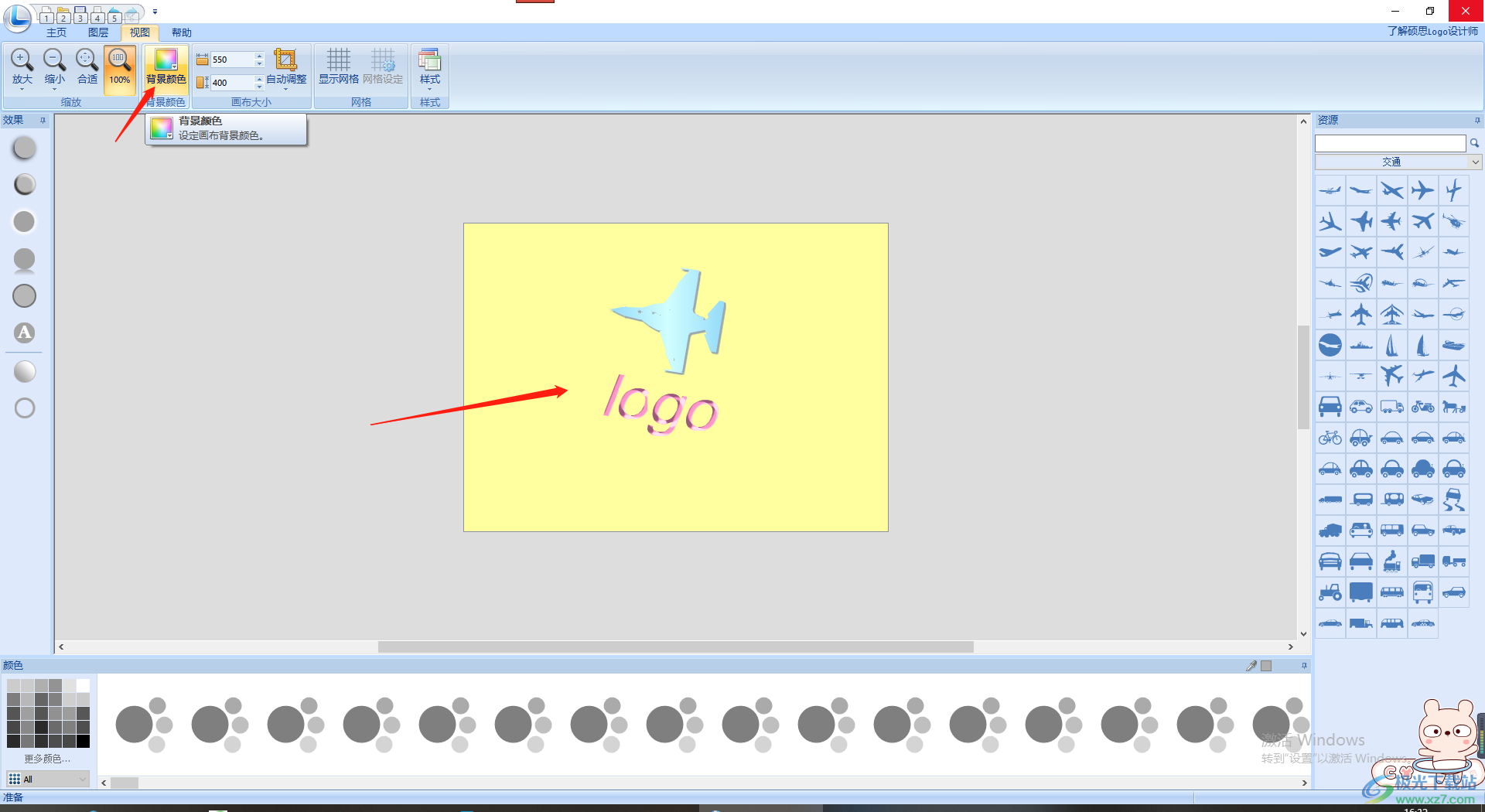
Task: Expand the 放大 dropdown arrow
Action: [22, 90]
